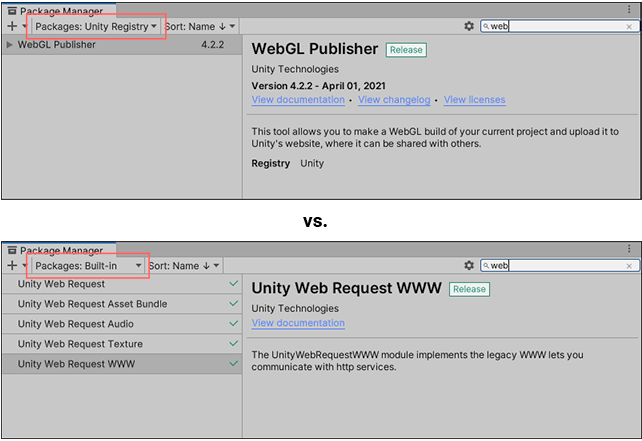Viewport: 642px width, 441px height.
Task: Select the Unity Web Request Asset Bundle package
Action: tap(122, 304)
